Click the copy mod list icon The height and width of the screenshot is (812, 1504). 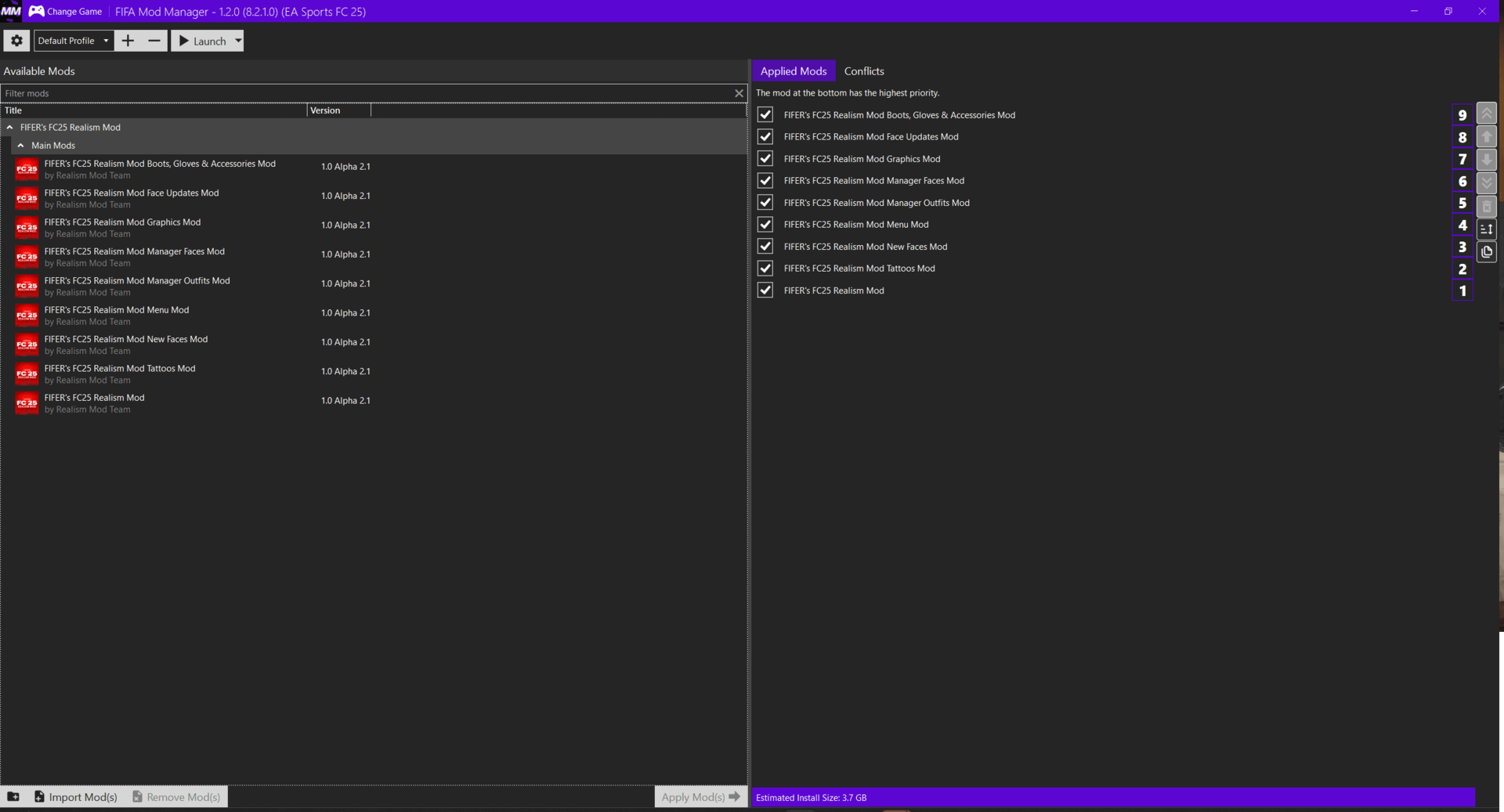tap(1486, 252)
